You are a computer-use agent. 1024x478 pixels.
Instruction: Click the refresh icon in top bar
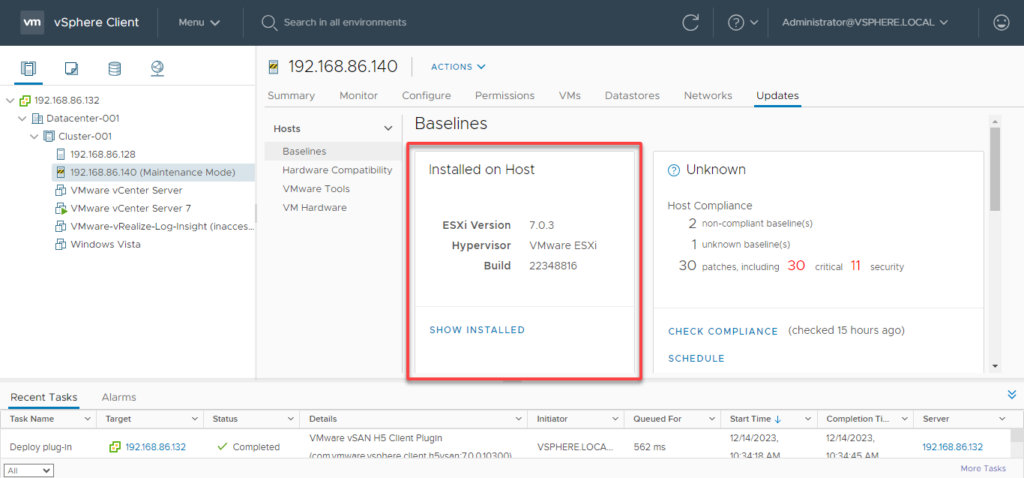[690, 22]
